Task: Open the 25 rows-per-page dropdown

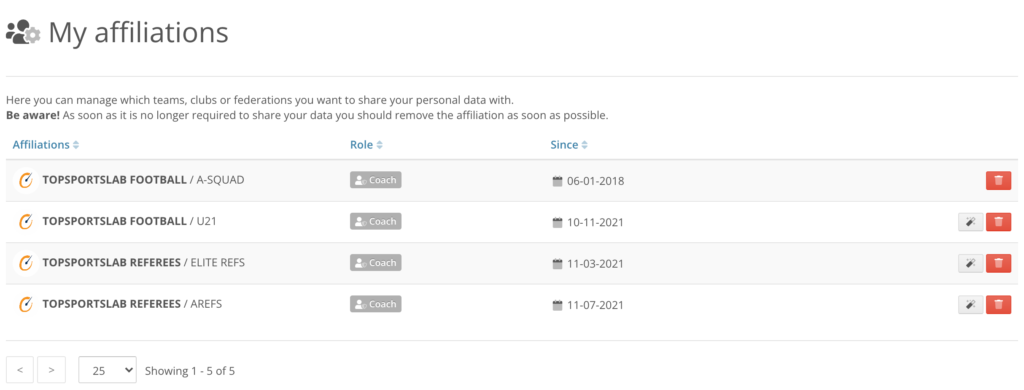Action: click(x=107, y=370)
